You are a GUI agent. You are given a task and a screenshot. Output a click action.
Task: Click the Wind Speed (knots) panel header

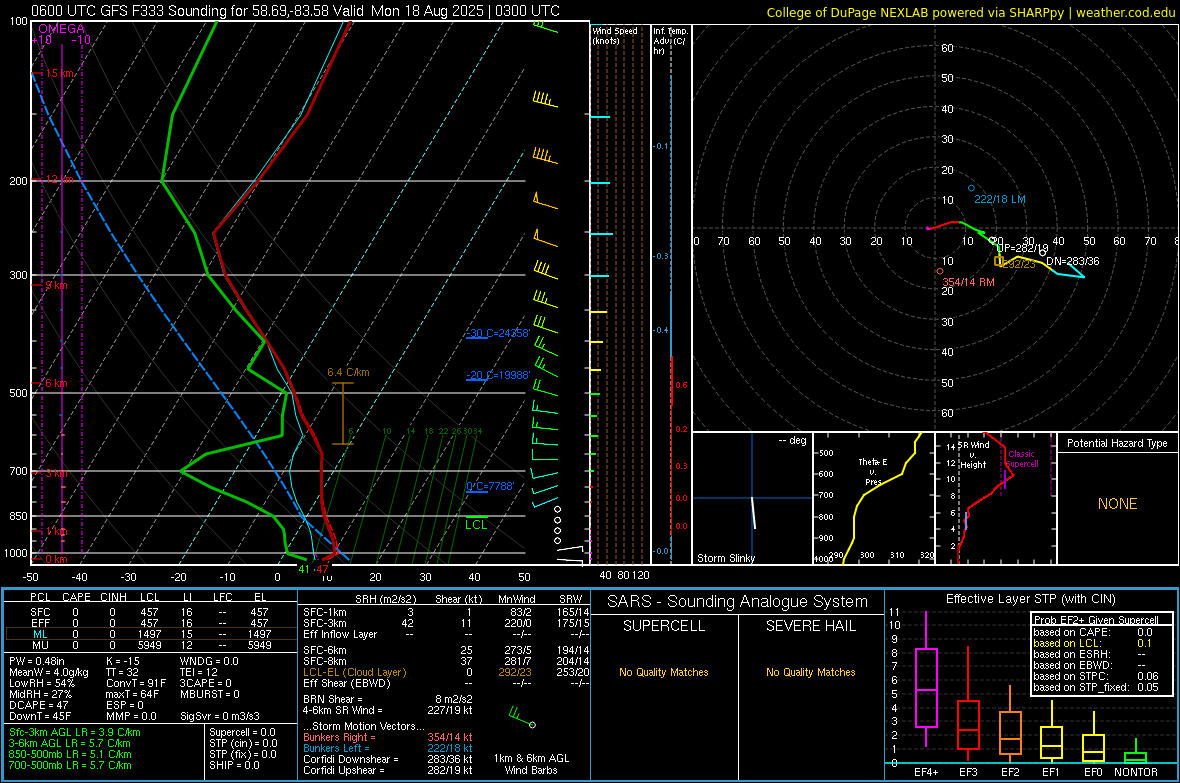coord(615,35)
